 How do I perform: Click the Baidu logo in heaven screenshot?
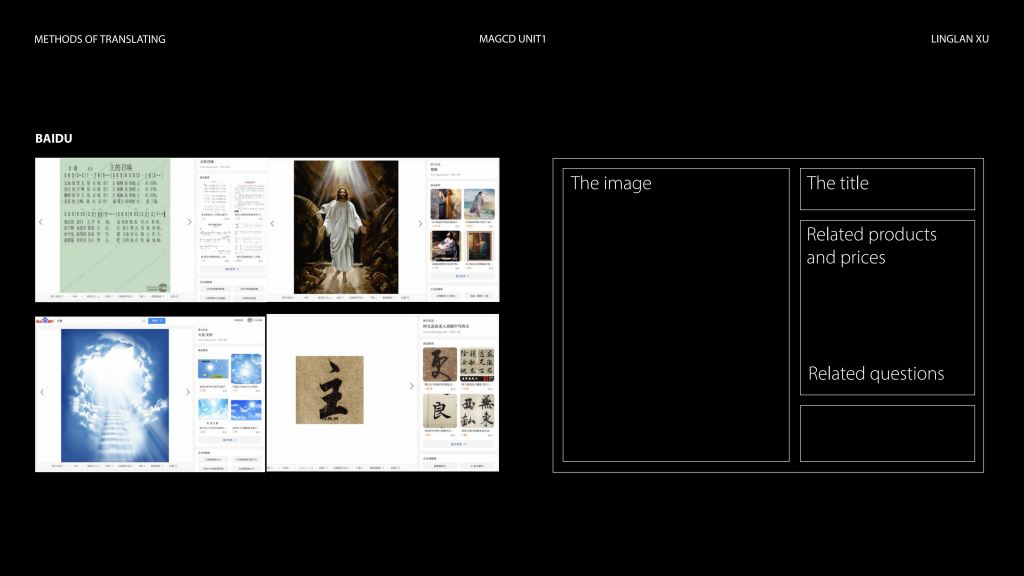click(44, 321)
